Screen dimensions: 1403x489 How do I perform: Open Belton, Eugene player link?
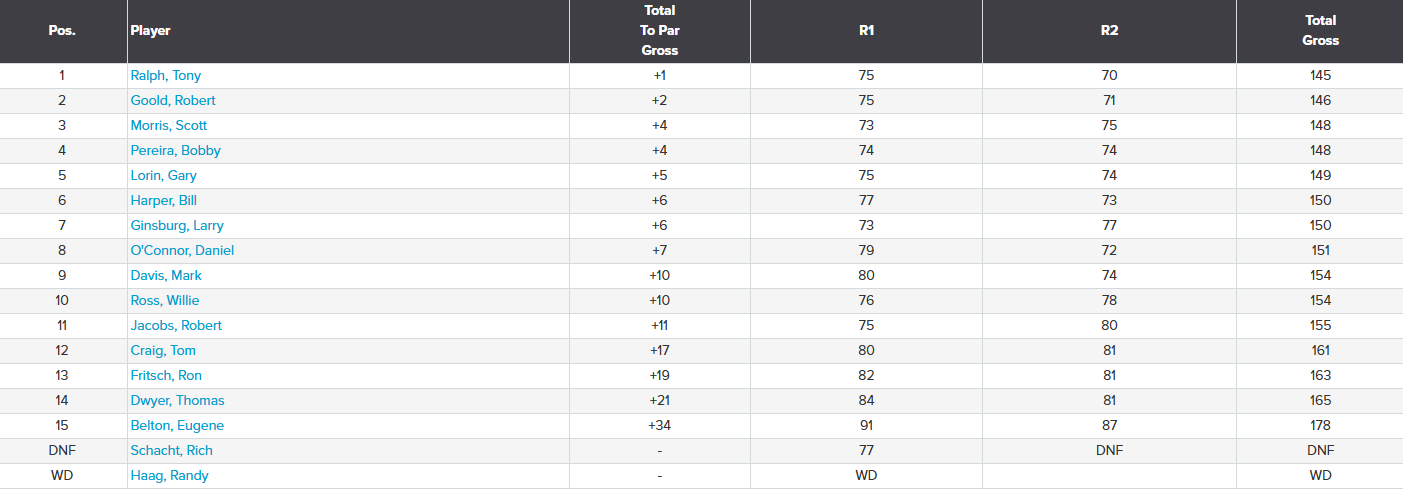click(x=177, y=425)
